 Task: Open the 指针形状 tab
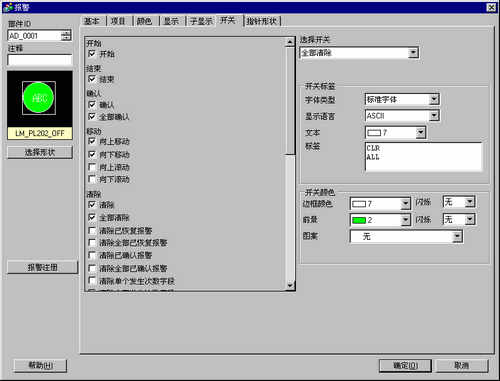tap(262, 21)
